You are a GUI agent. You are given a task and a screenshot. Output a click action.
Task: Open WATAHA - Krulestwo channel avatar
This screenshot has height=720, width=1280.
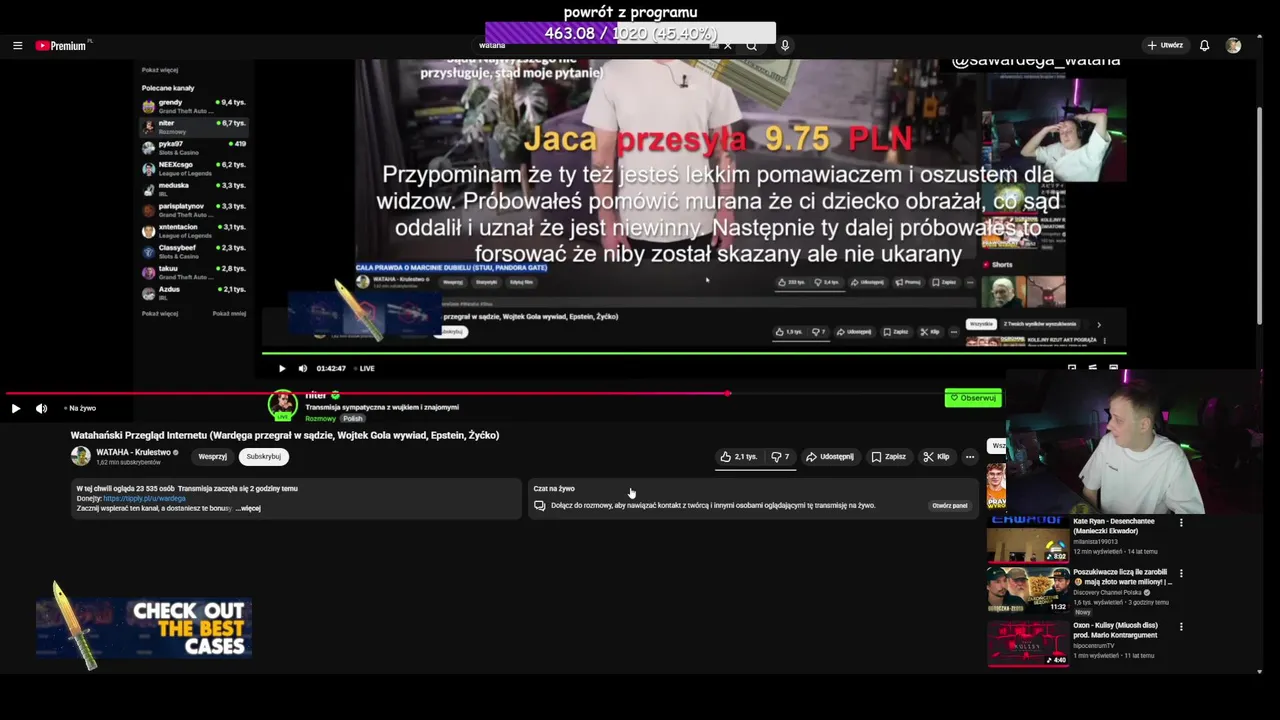click(80, 456)
